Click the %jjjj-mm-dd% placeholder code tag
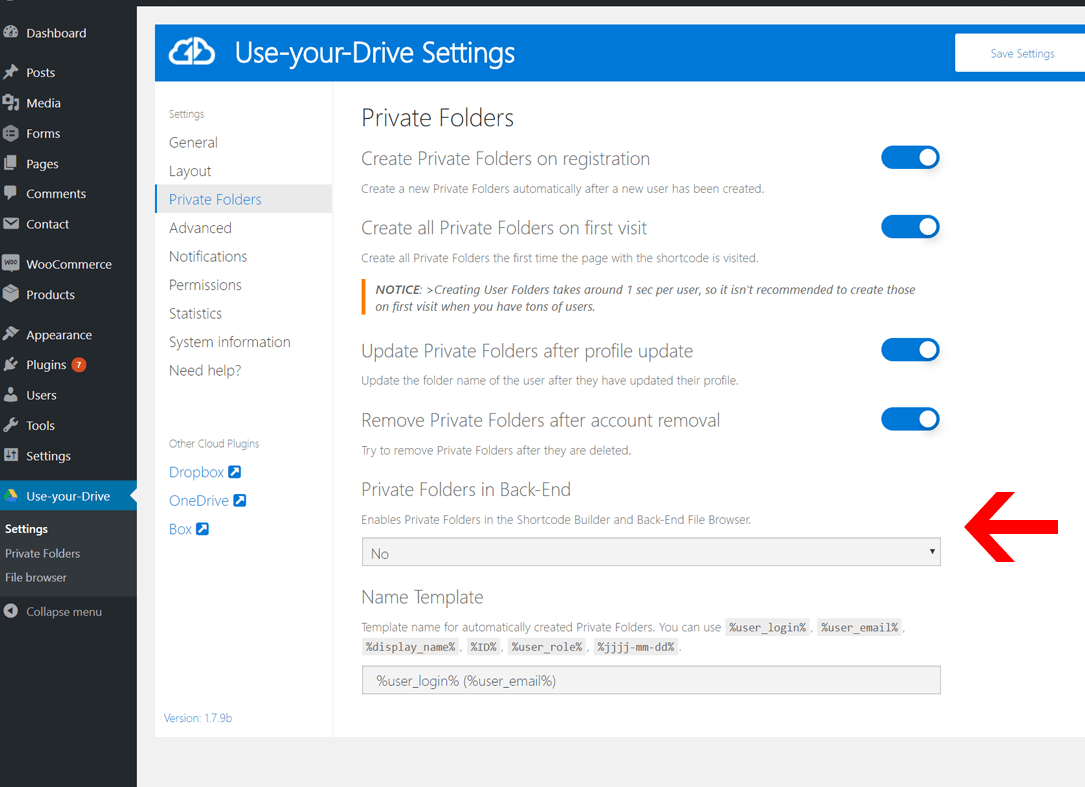The image size is (1085, 787). tap(636, 646)
